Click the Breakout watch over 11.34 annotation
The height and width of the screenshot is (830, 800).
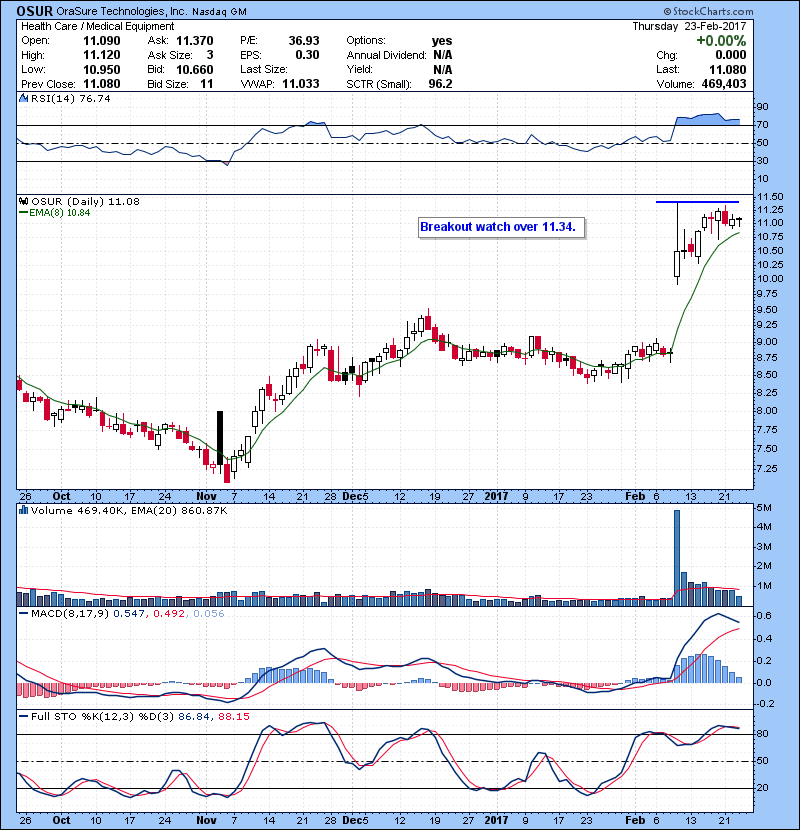(x=501, y=227)
